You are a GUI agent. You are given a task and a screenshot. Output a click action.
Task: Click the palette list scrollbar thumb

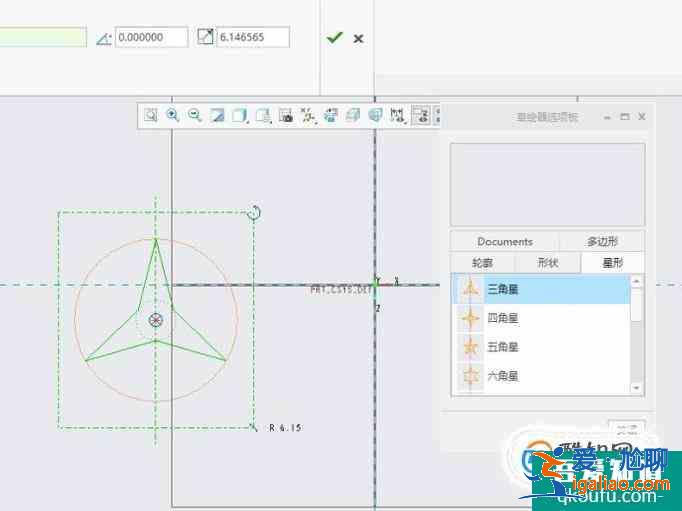(636, 305)
